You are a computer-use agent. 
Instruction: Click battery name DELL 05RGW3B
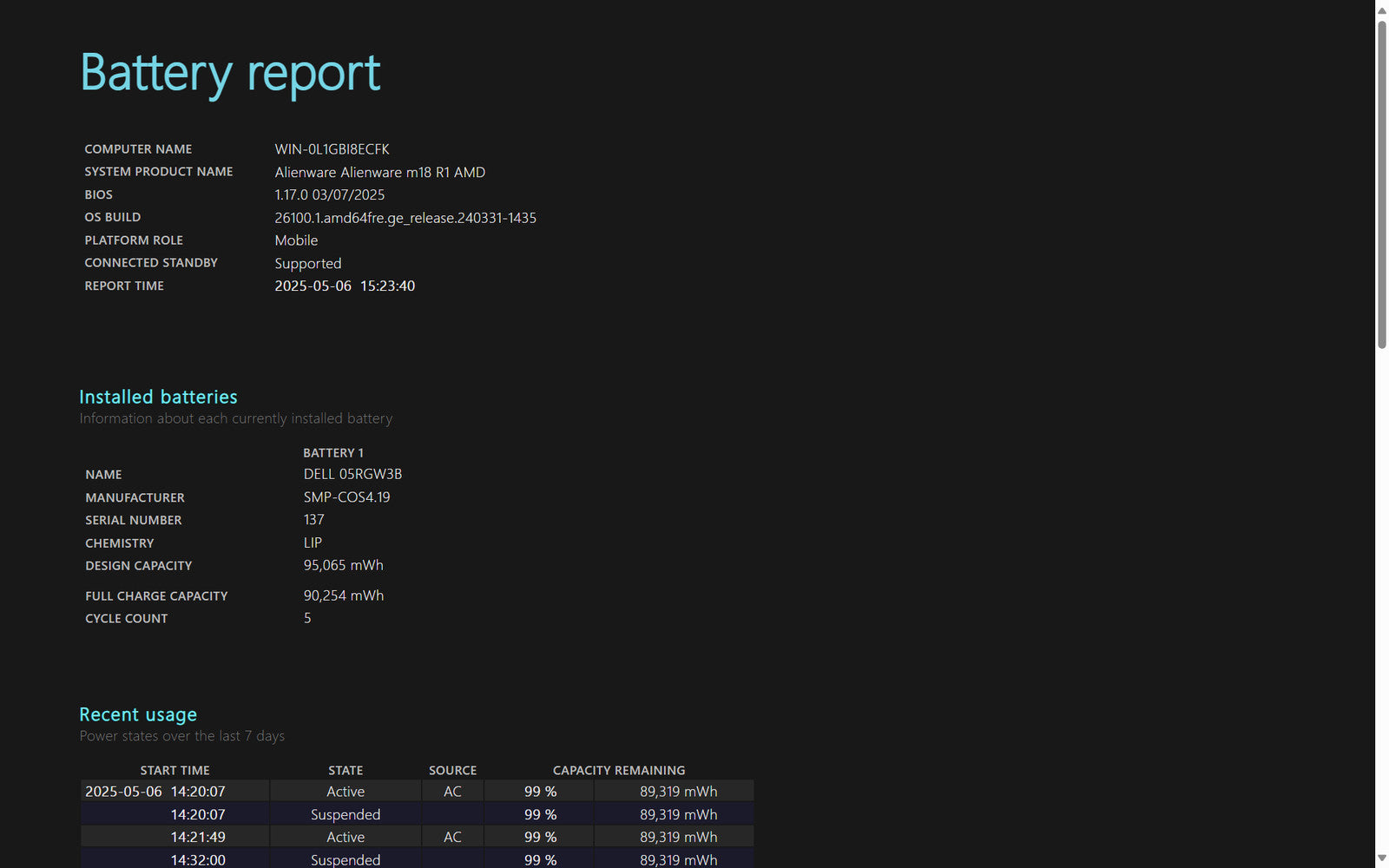pyautogui.click(x=352, y=474)
